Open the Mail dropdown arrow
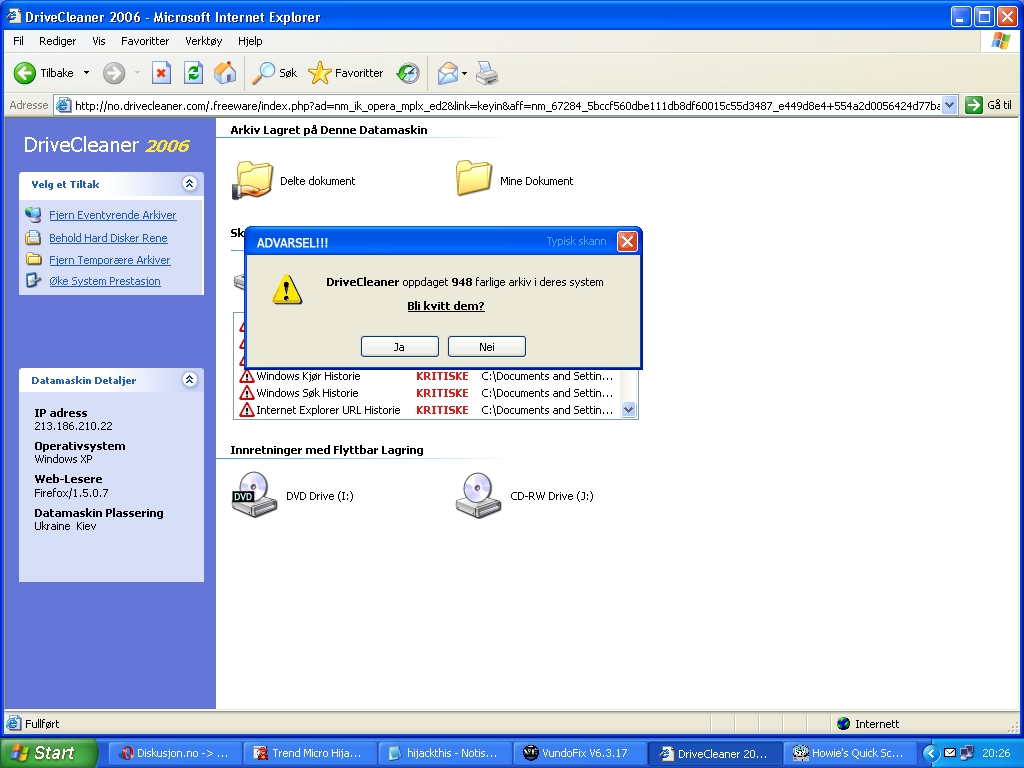 (x=464, y=73)
